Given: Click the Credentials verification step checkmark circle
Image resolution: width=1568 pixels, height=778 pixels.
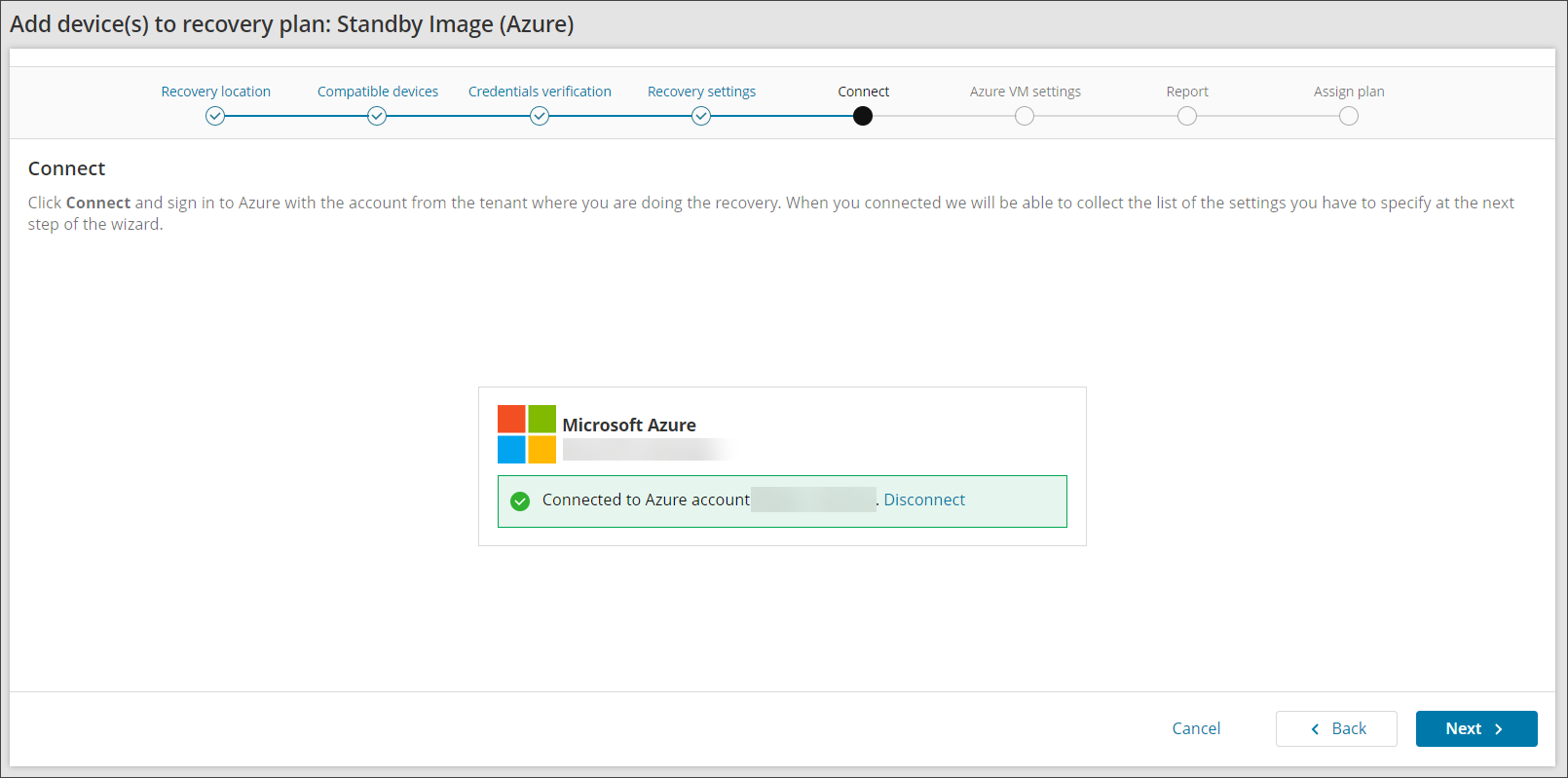Looking at the screenshot, I should pos(540,116).
